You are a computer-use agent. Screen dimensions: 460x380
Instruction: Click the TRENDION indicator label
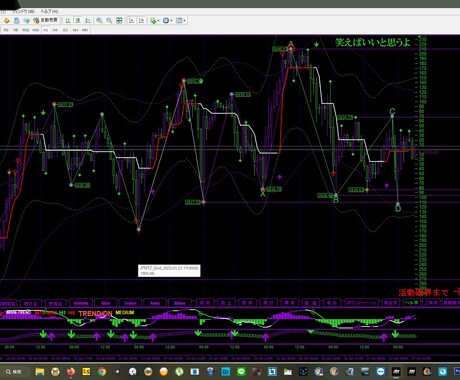(x=95, y=314)
